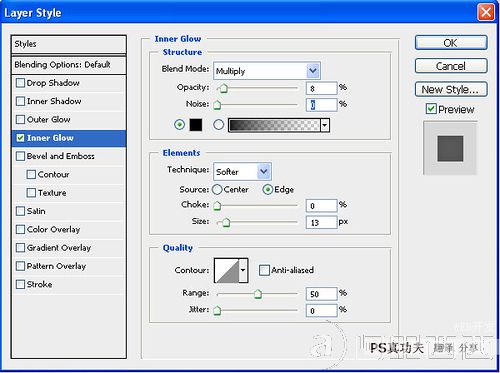The image size is (500, 373).
Task: Click the Noise percent input field
Action: point(322,105)
